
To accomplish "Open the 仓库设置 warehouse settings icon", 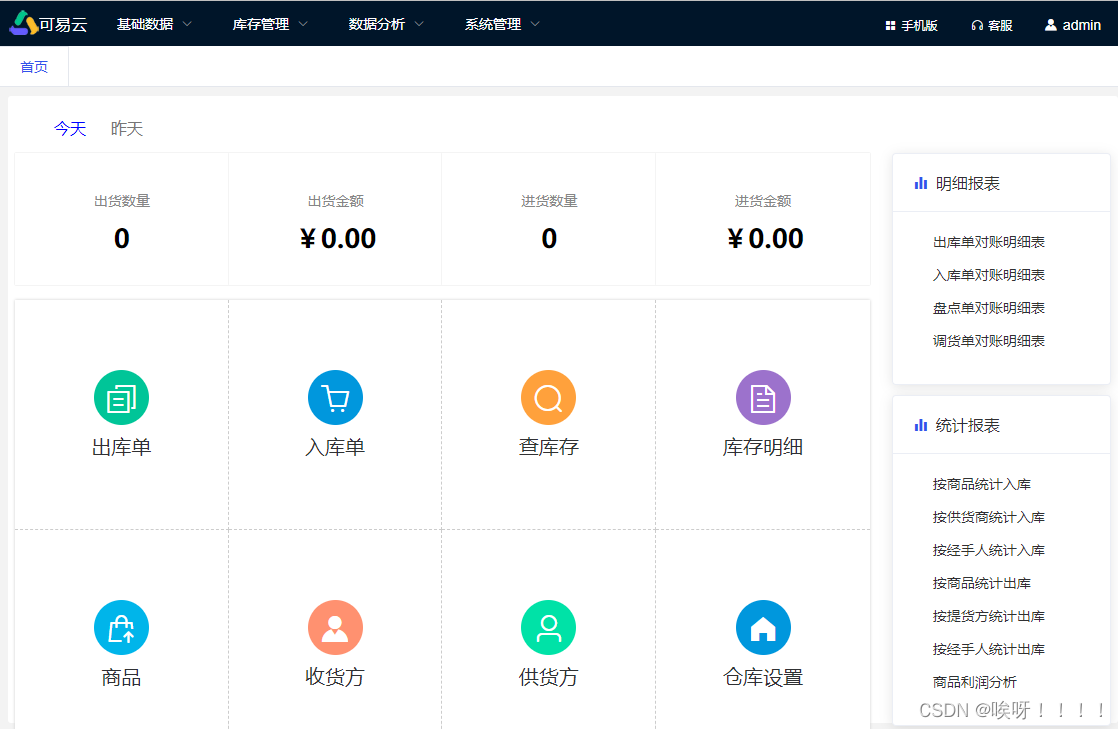I will coord(763,627).
